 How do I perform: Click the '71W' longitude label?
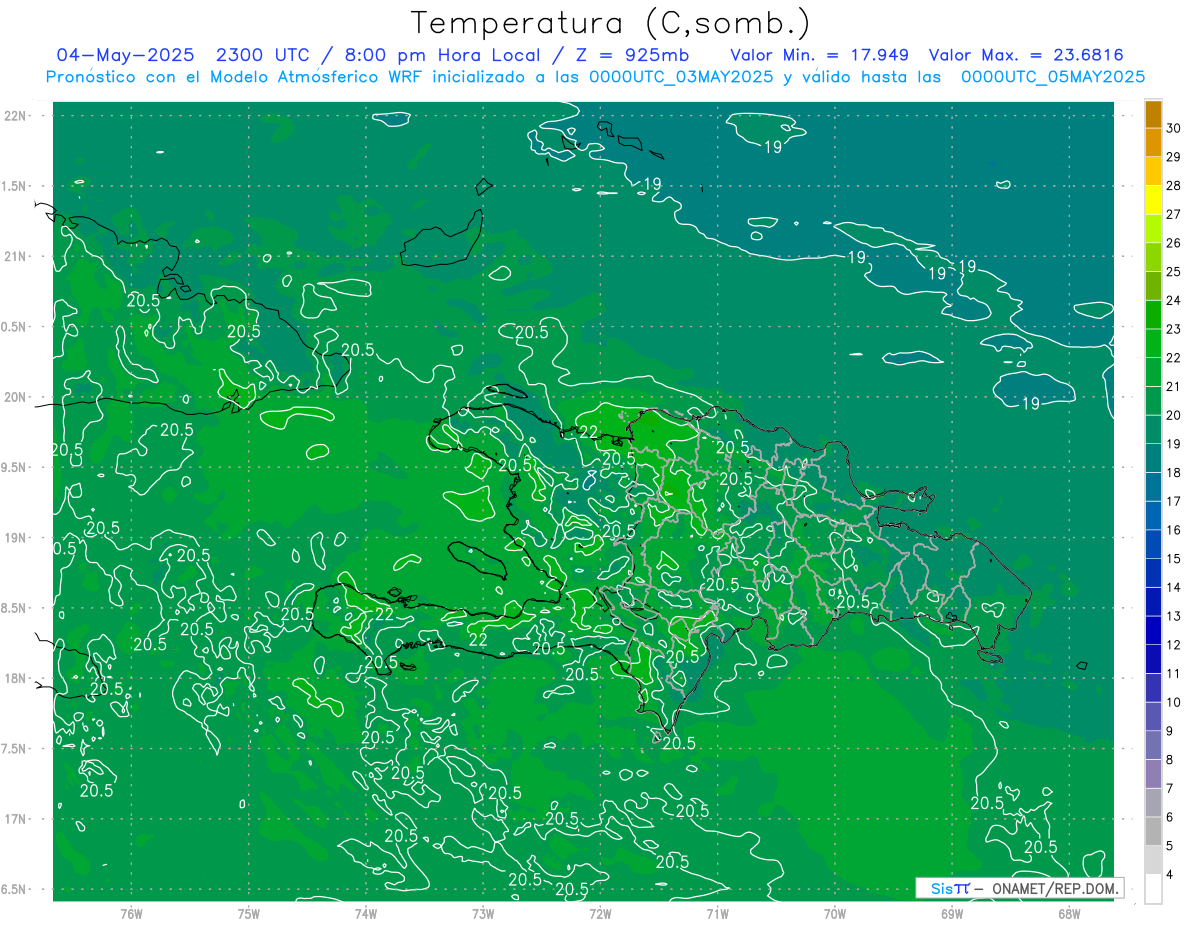tap(717, 913)
